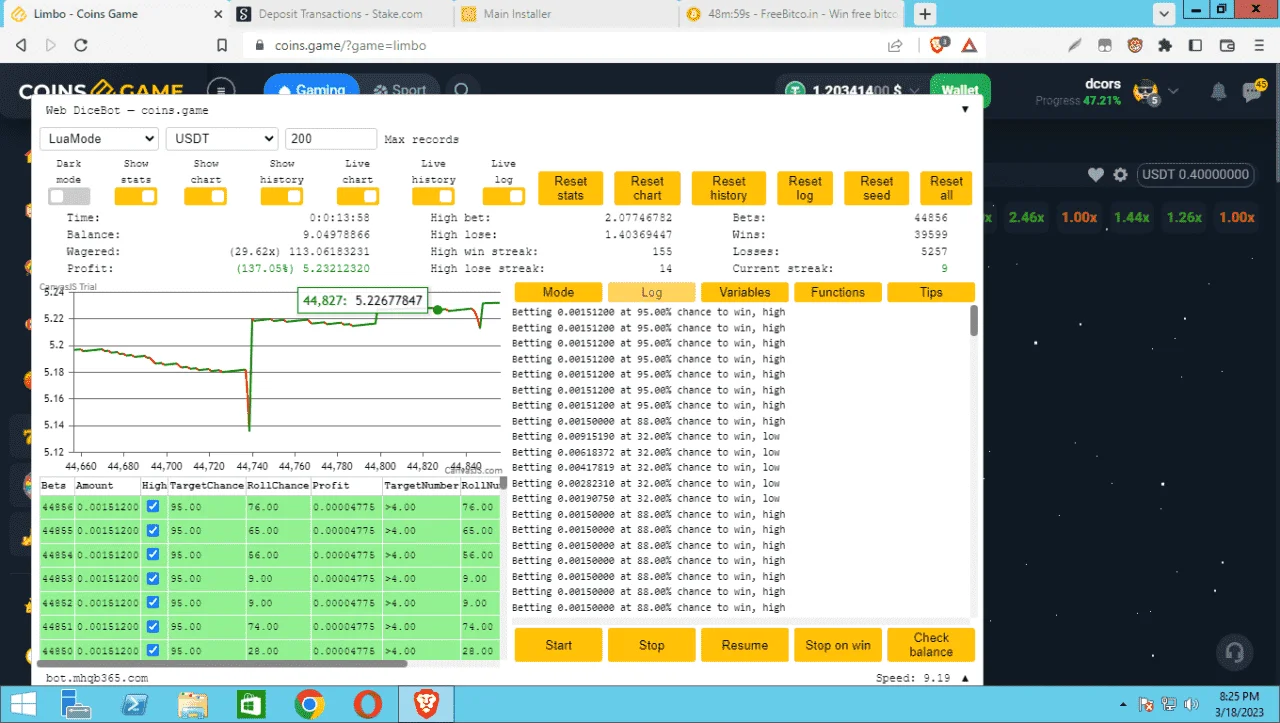Viewport: 1280px width, 723px height.
Task: Click the Check balance button
Action: (x=931, y=645)
